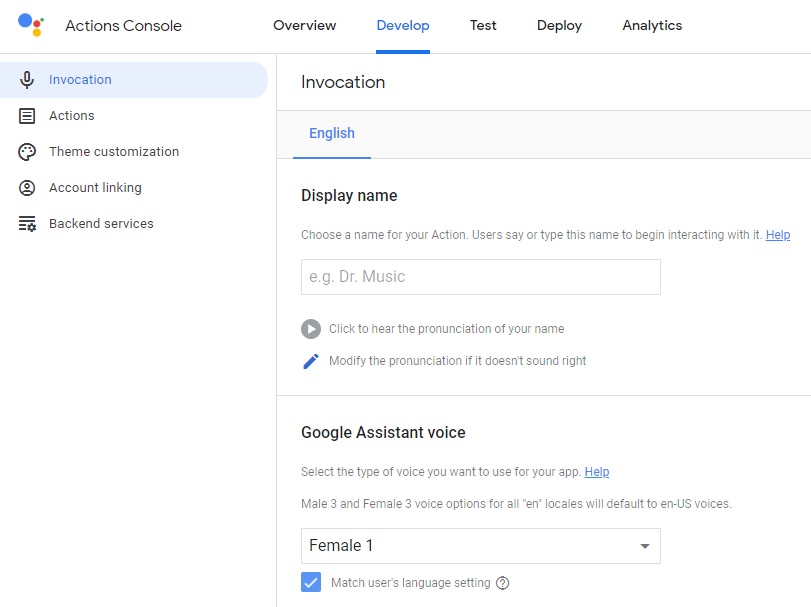Click the help icon beside language setting
This screenshot has width=811, height=607.
point(503,583)
